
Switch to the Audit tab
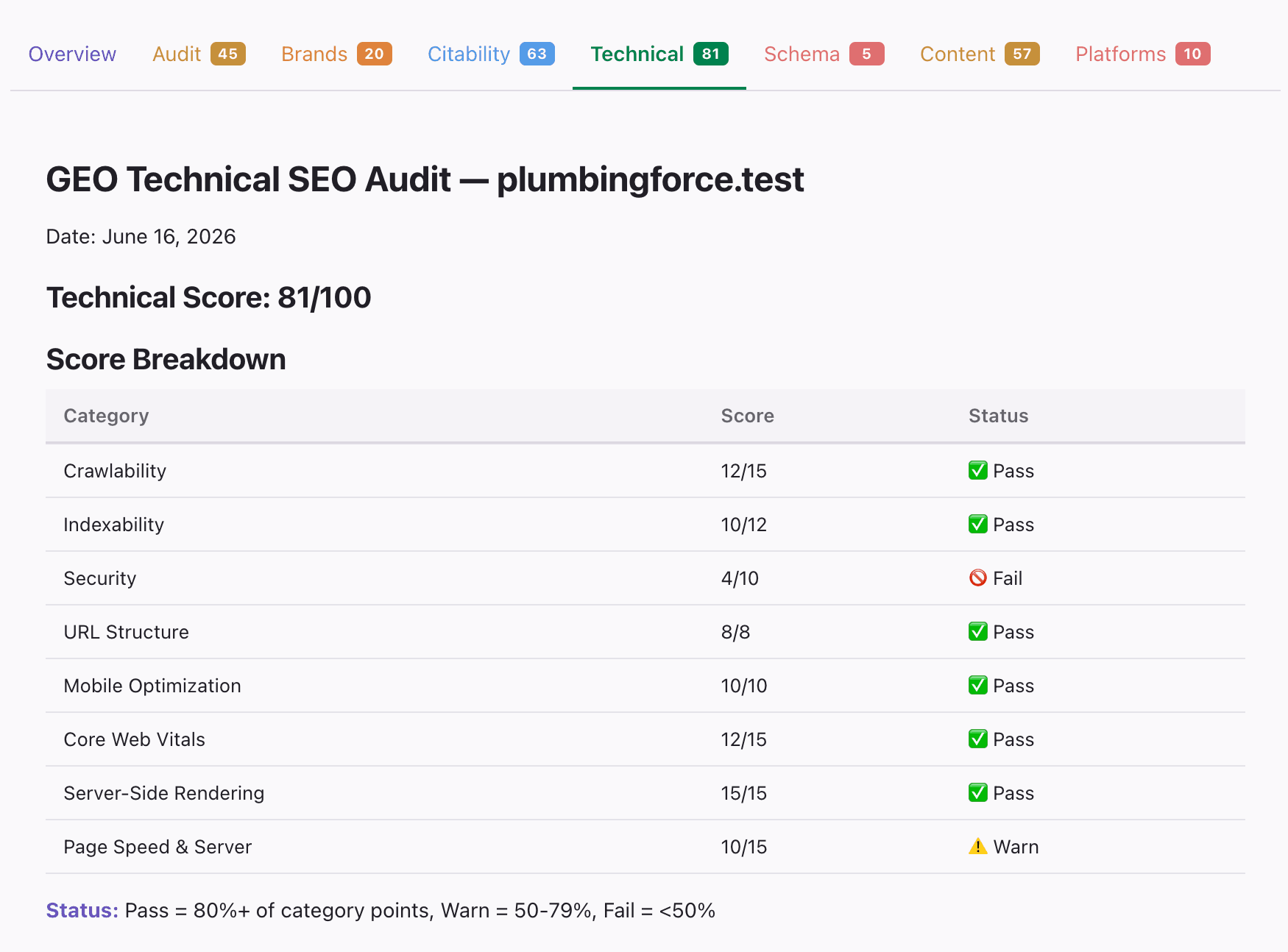coord(199,54)
